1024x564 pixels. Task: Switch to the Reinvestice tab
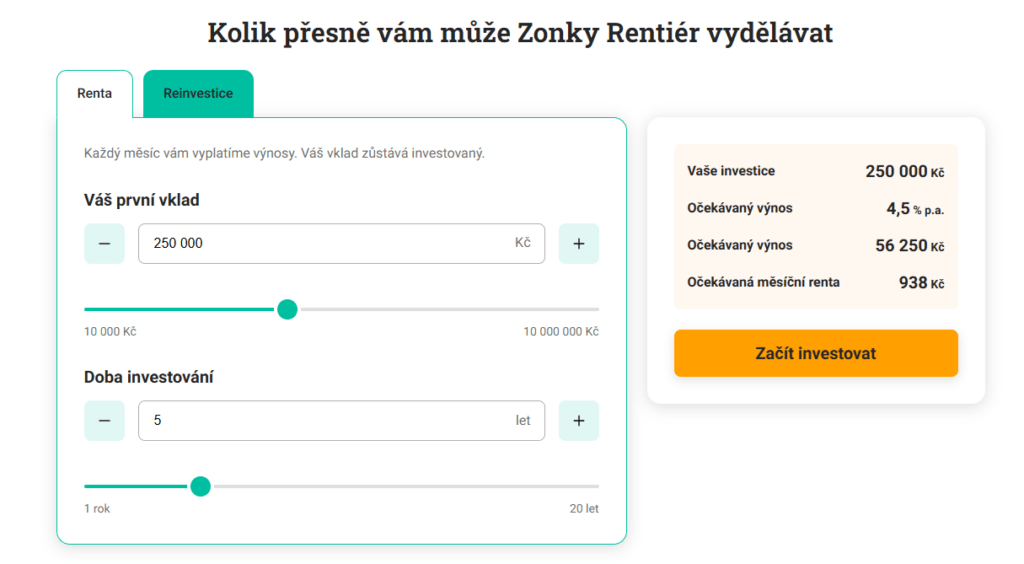click(x=198, y=94)
